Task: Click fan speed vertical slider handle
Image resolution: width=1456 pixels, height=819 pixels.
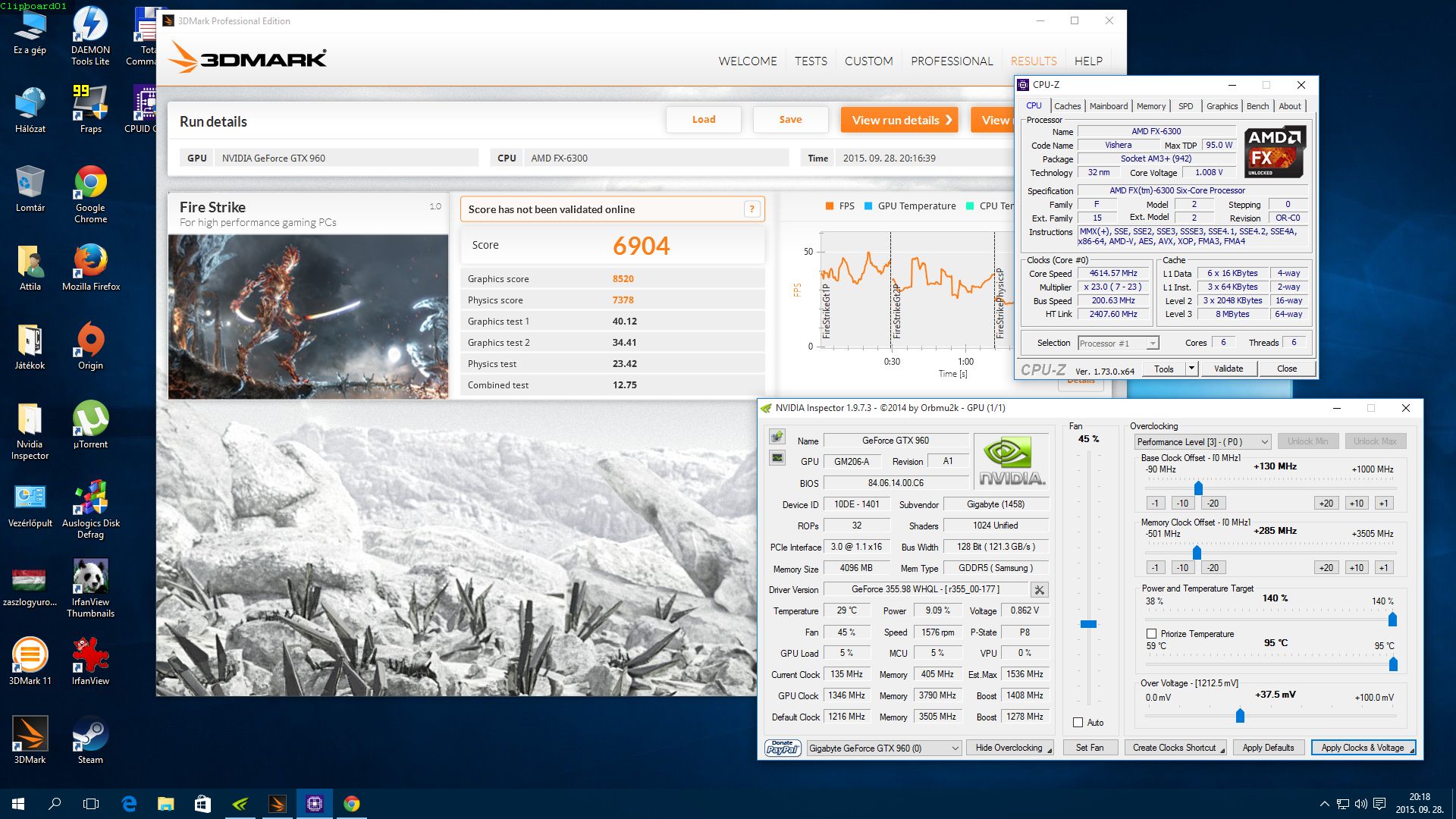Action: pos(1088,624)
